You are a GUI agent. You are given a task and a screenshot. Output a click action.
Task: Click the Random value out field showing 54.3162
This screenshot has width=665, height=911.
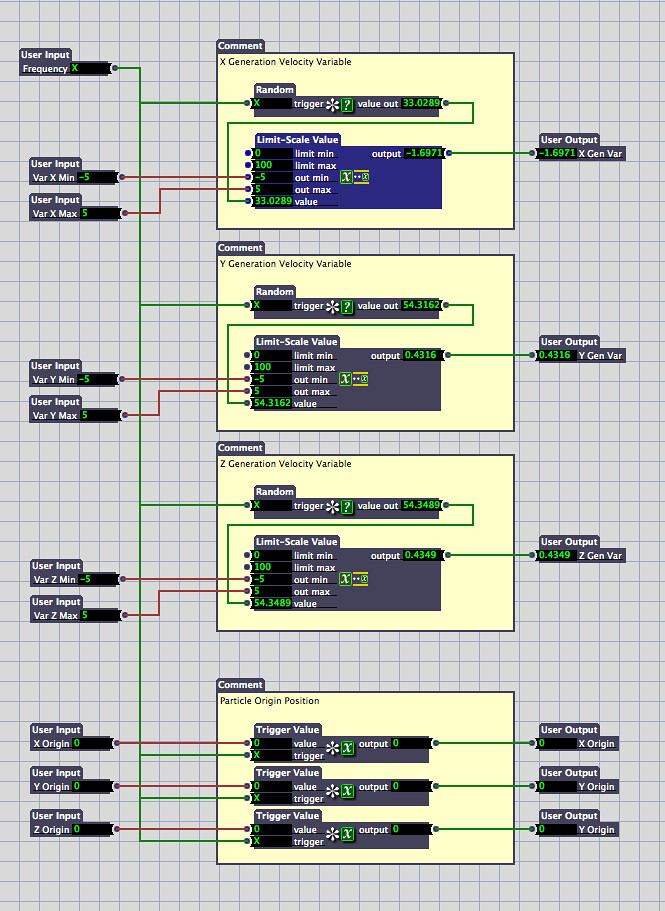[x=420, y=306]
